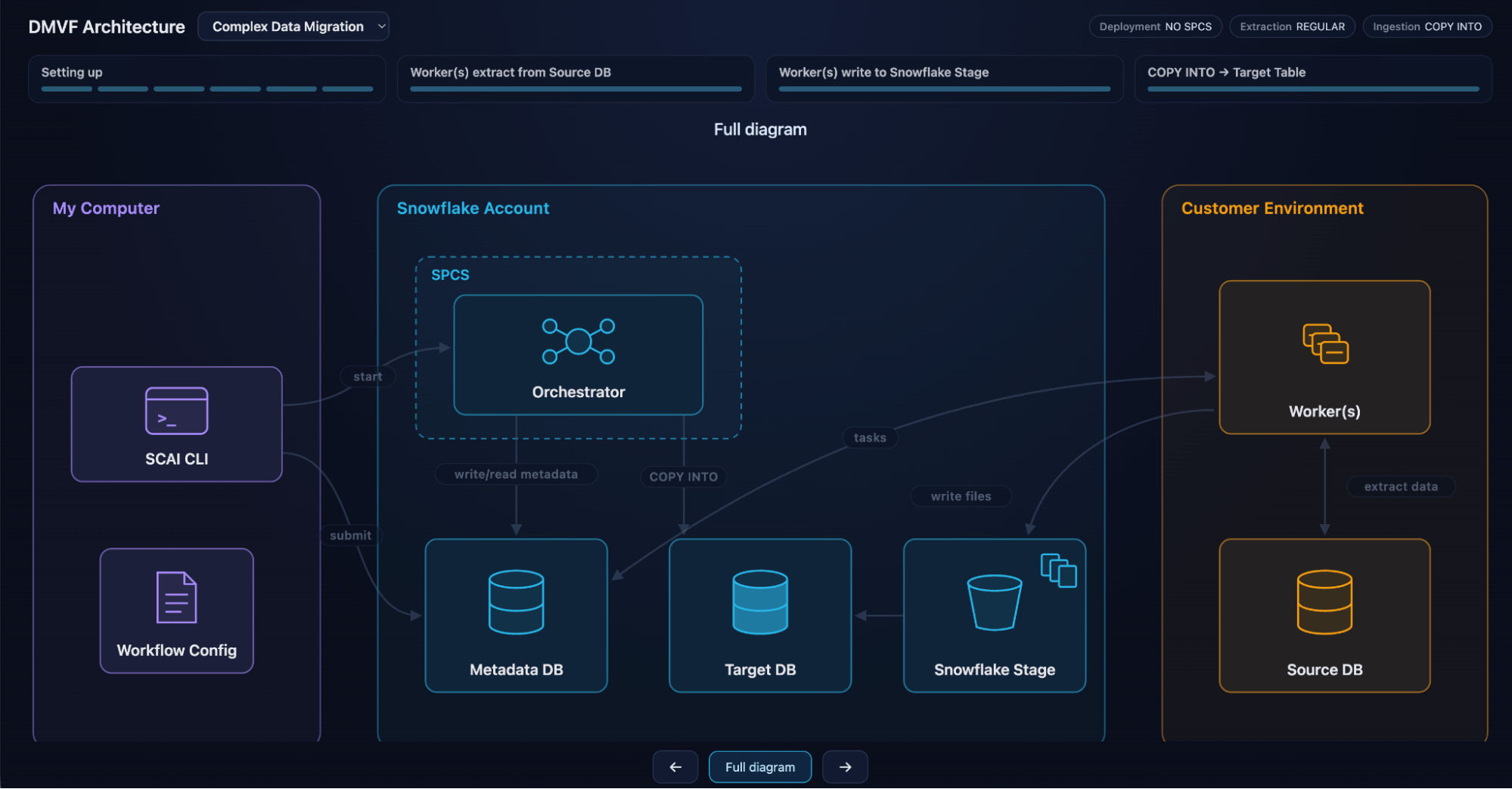The image size is (1512, 789).
Task: Click the Metadata DB database icon
Action: coord(517,602)
